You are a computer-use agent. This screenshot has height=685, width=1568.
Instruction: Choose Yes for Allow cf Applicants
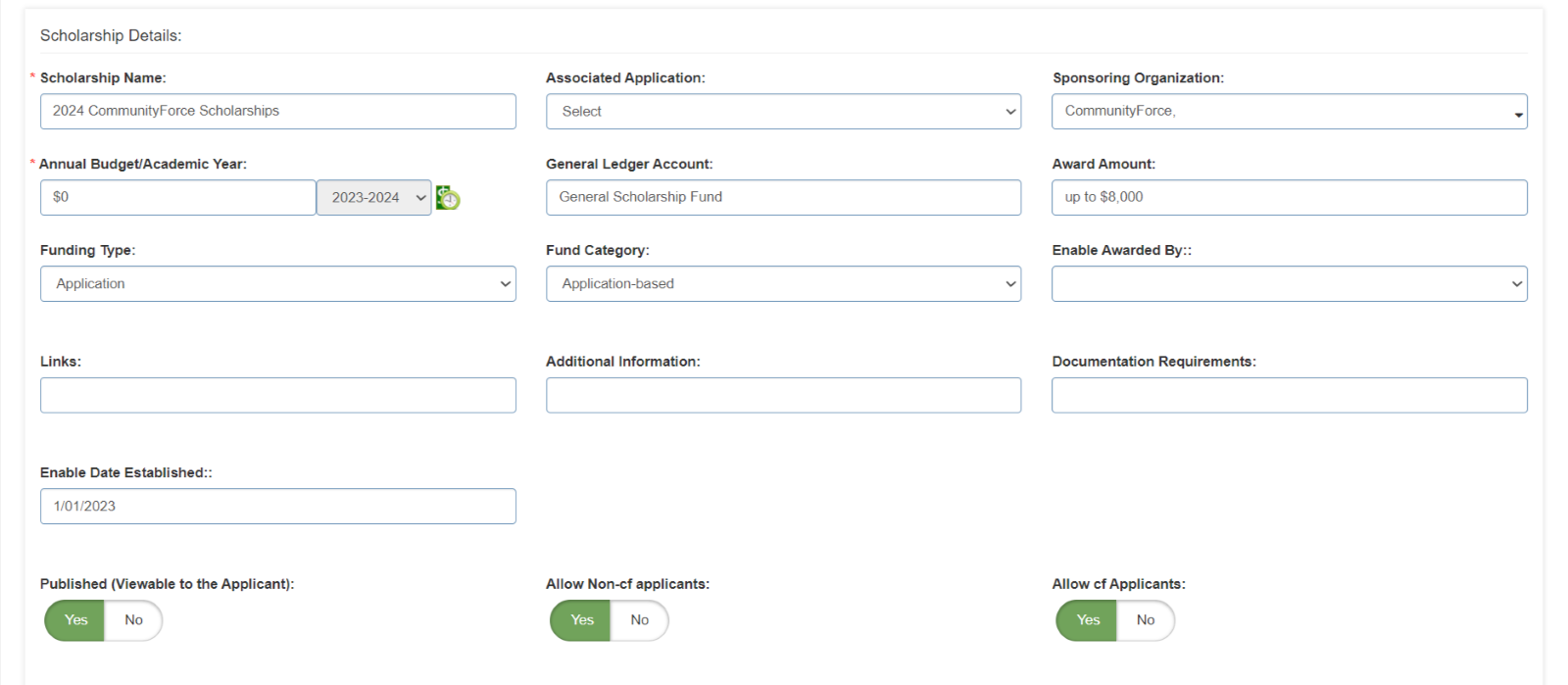pos(1087,620)
